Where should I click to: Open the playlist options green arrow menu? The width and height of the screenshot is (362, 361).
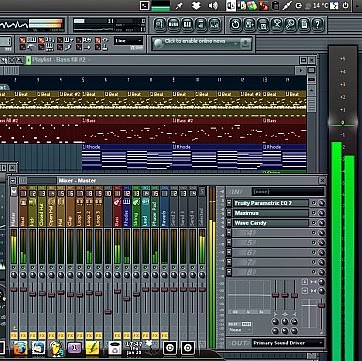28,60
